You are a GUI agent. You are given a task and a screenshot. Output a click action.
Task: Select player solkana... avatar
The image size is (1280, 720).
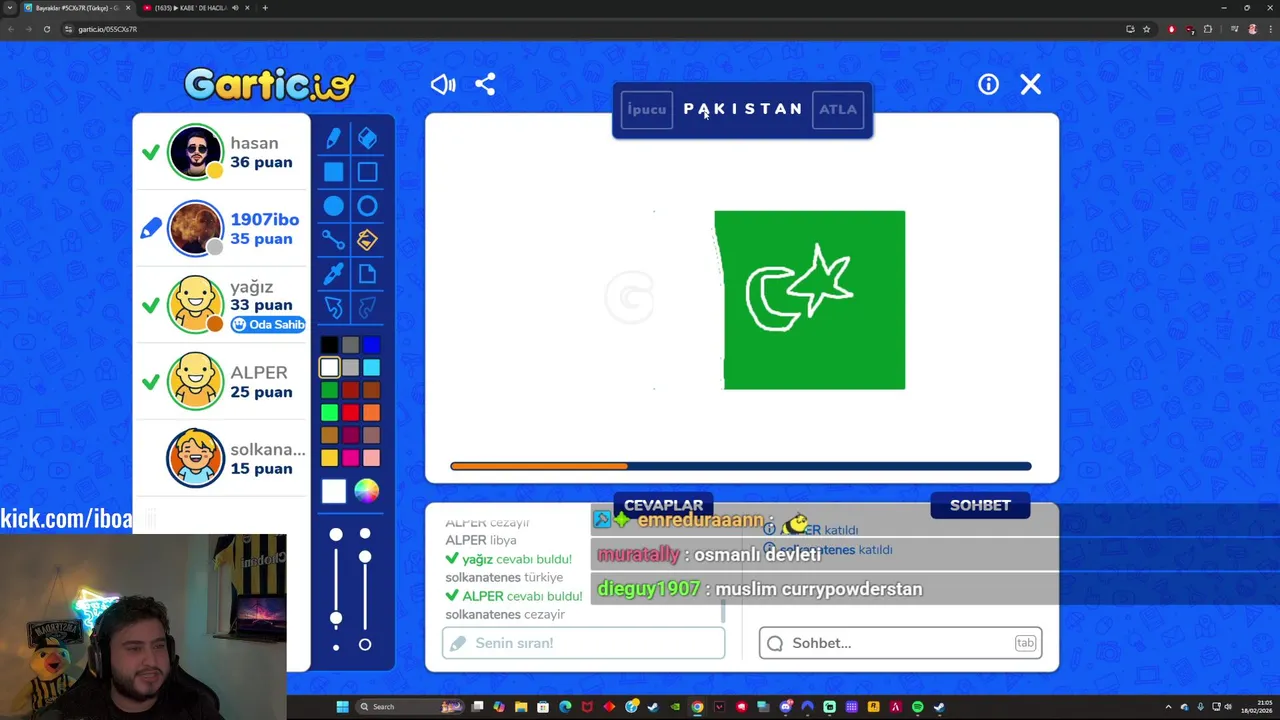[195, 458]
